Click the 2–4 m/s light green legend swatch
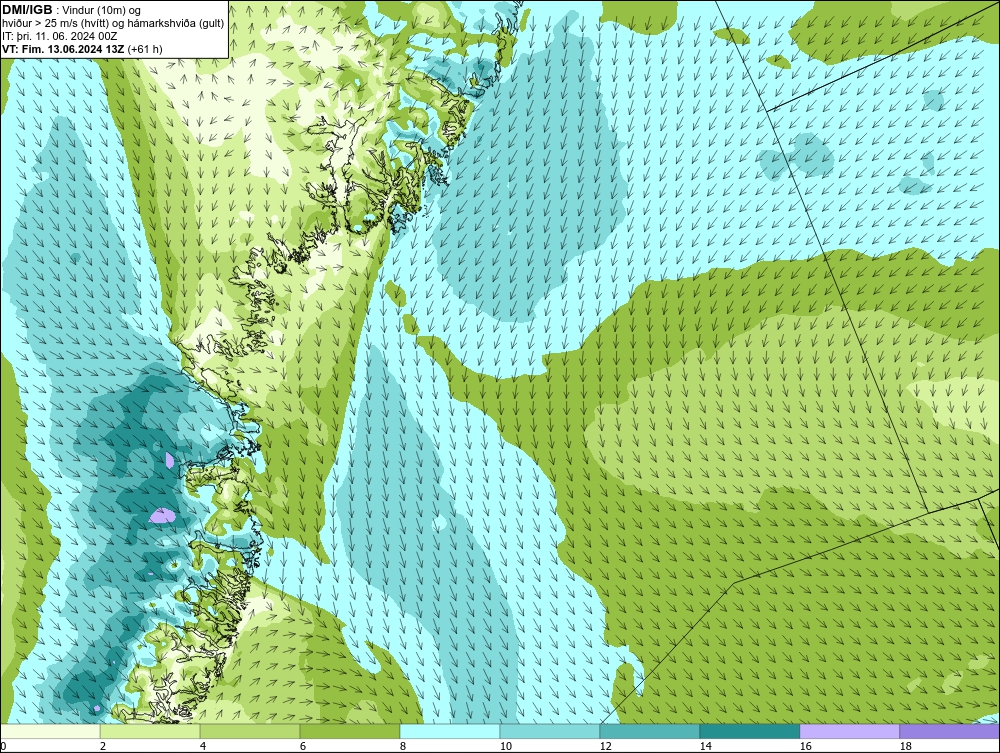Image resolution: width=1000 pixels, height=753 pixels. point(150,731)
